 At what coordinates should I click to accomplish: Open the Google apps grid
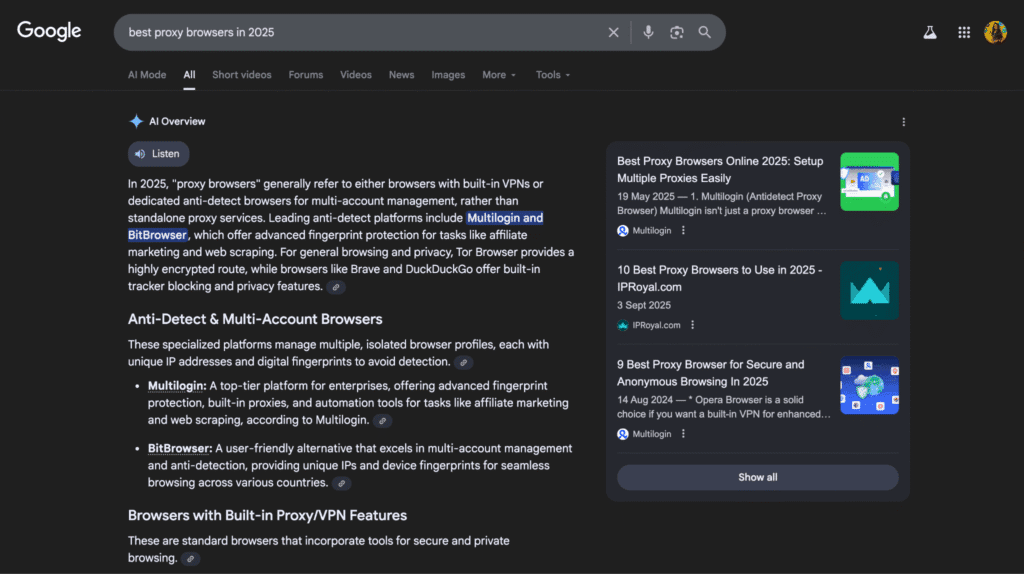[x=964, y=32]
